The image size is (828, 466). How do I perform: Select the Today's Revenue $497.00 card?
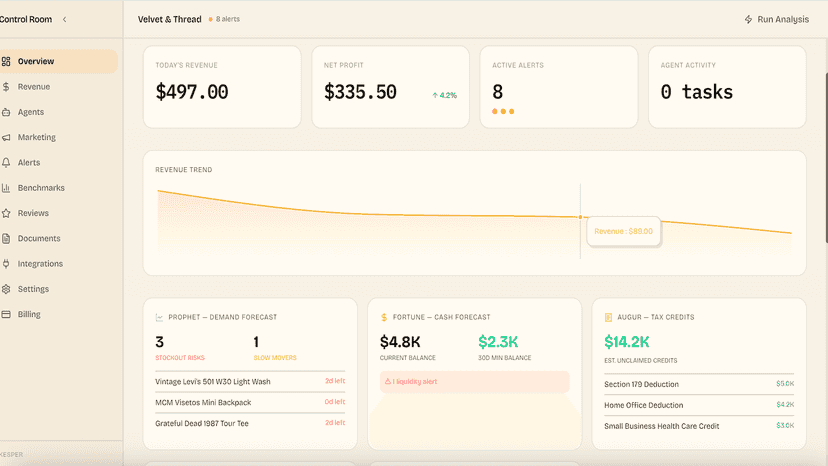[x=222, y=87]
